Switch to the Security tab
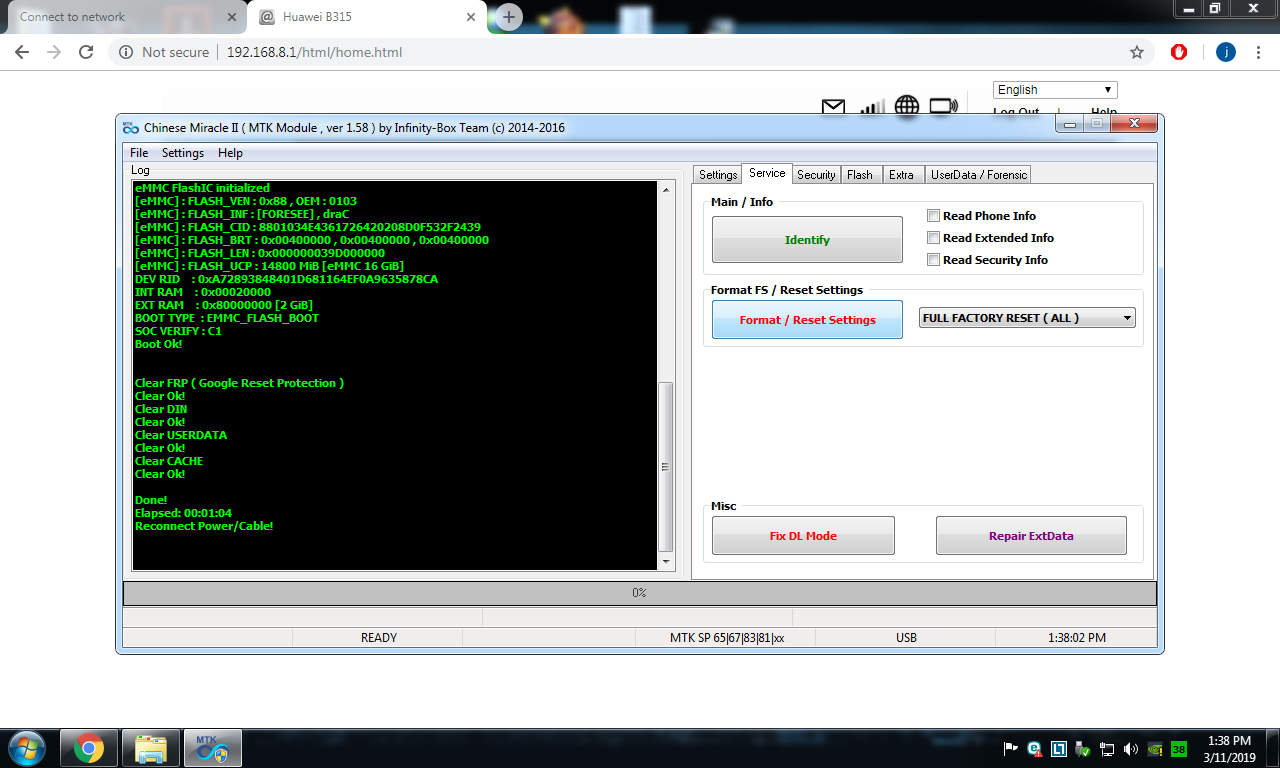The image size is (1280, 768). pyautogui.click(x=816, y=175)
